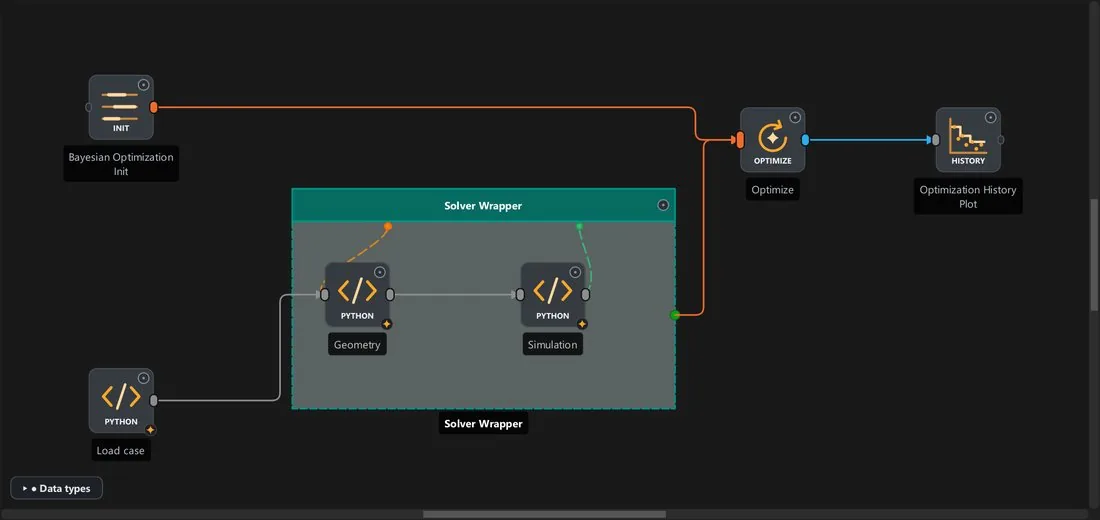Click the green result anchor in Solver Wrapper
The height and width of the screenshot is (520, 1100).
click(579, 226)
